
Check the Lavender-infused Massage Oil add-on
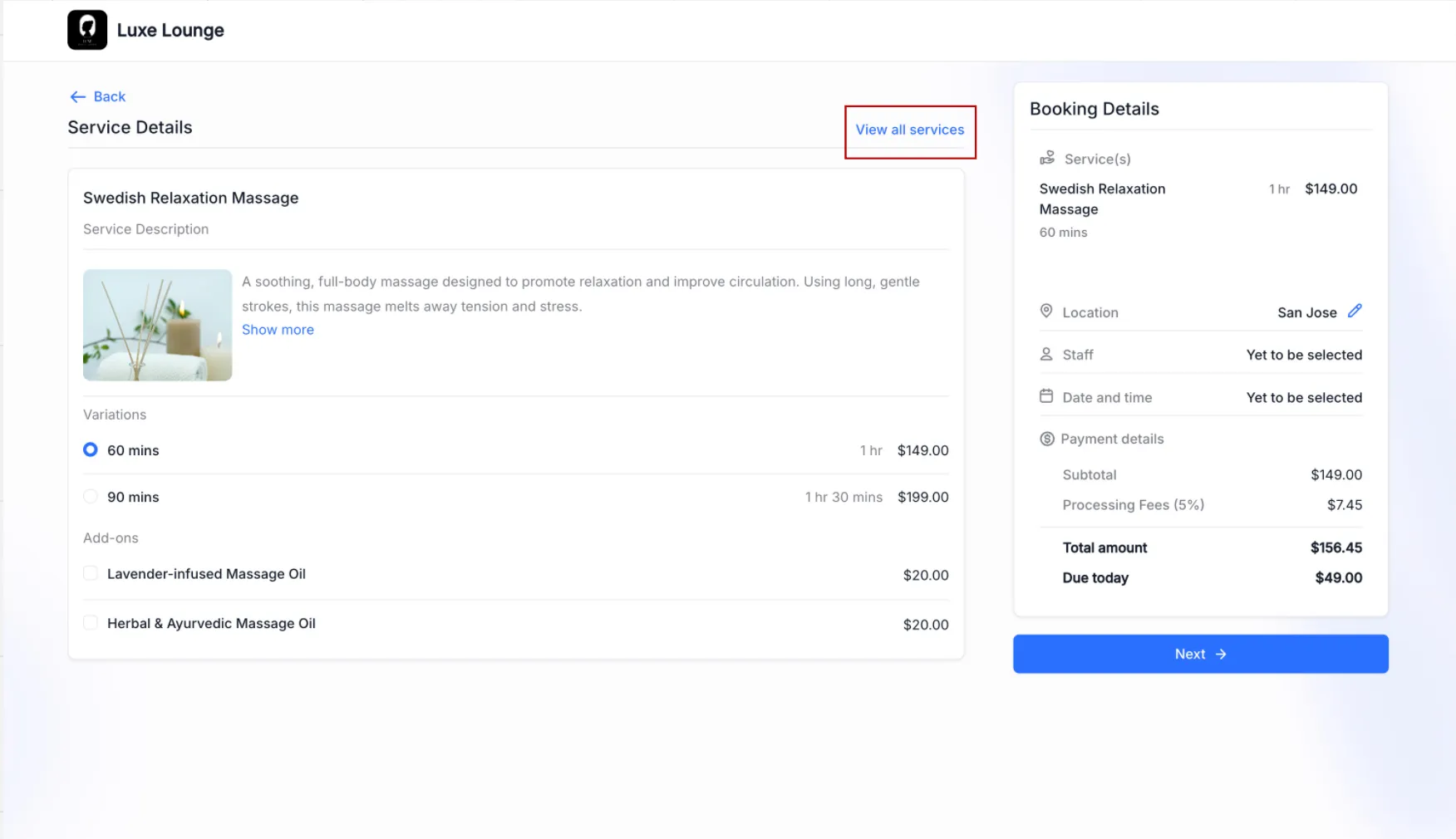click(90, 573)
